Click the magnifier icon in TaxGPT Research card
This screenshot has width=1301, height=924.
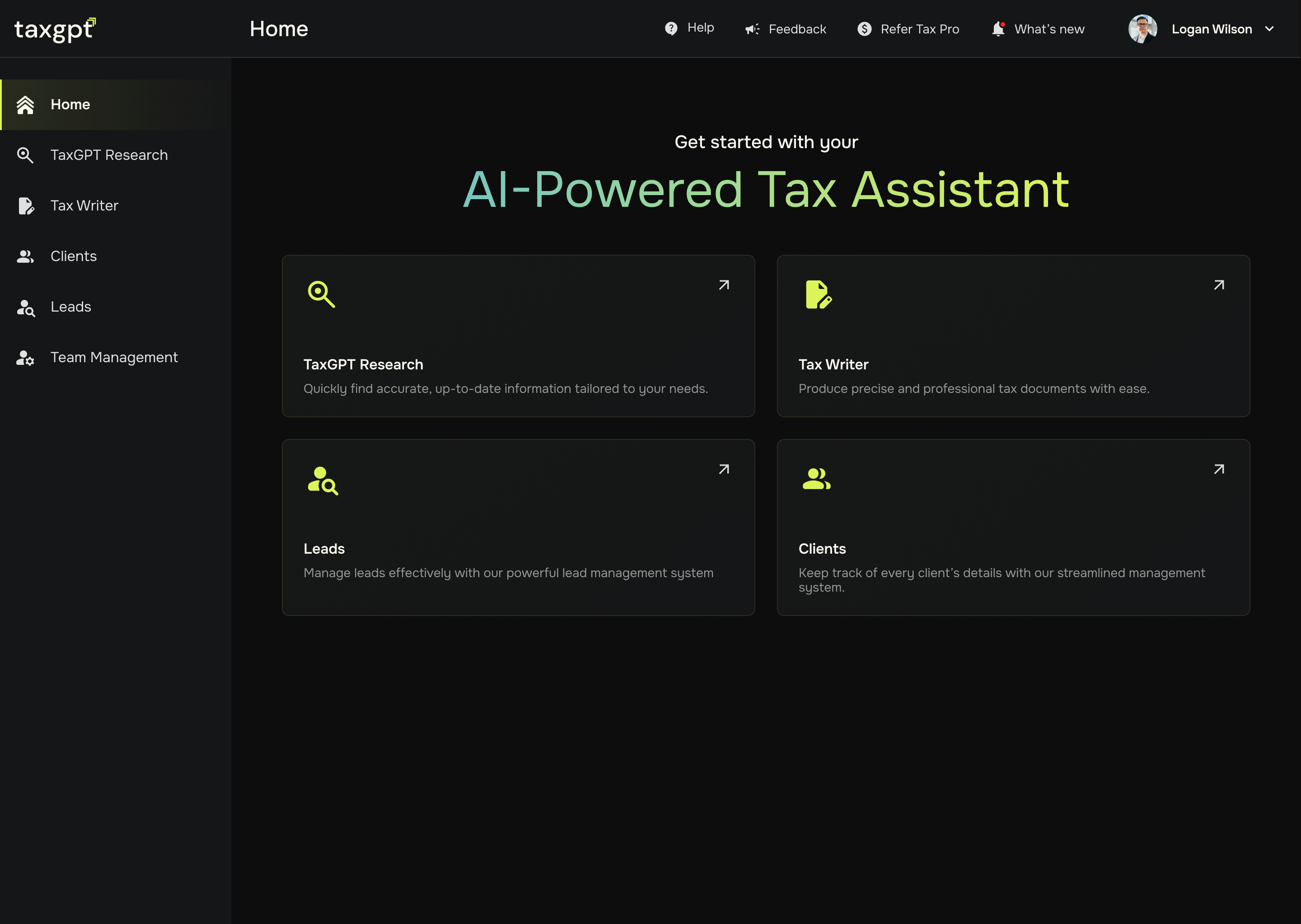[x=321, y=294]
